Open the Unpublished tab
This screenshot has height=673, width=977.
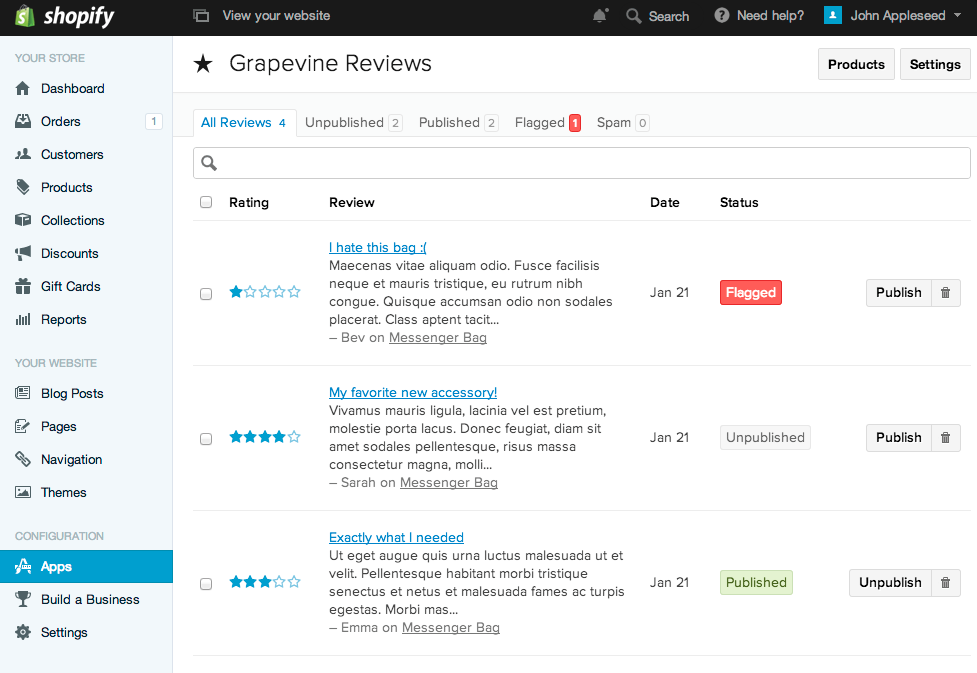353,123
